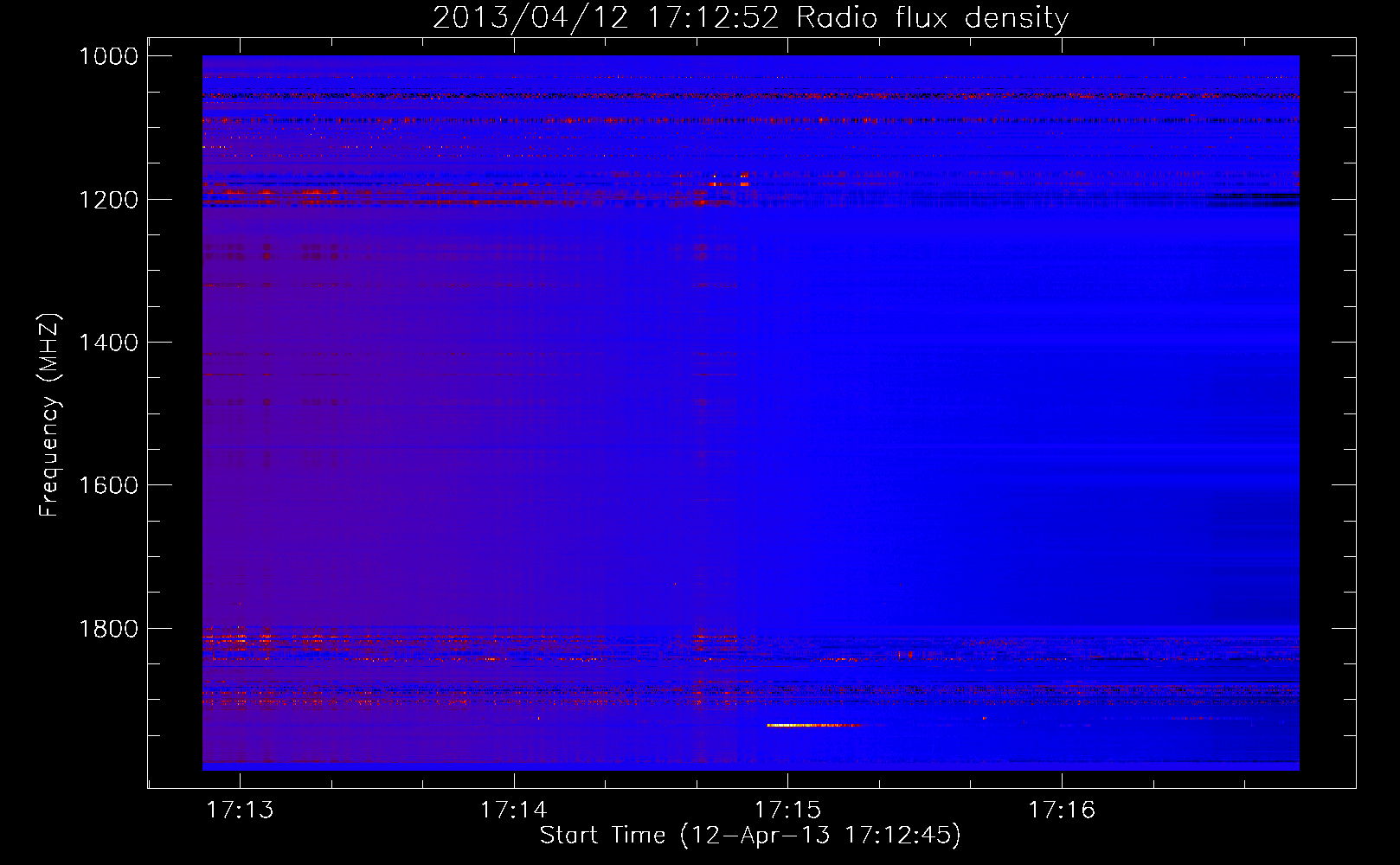Click the 17:14 time axis label
This screenshot has width=1400, height=865.
(514, 810)
